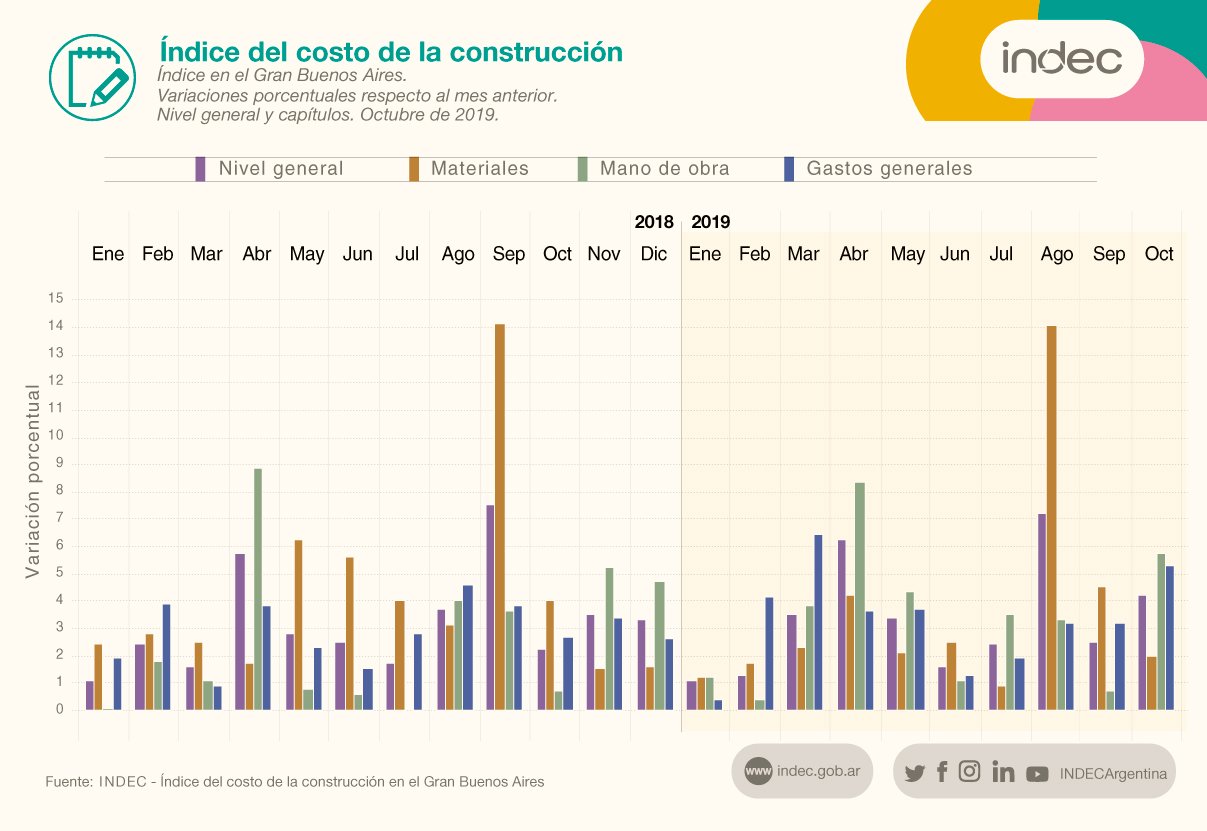Click the Twitter bird icon

point(914,772)
